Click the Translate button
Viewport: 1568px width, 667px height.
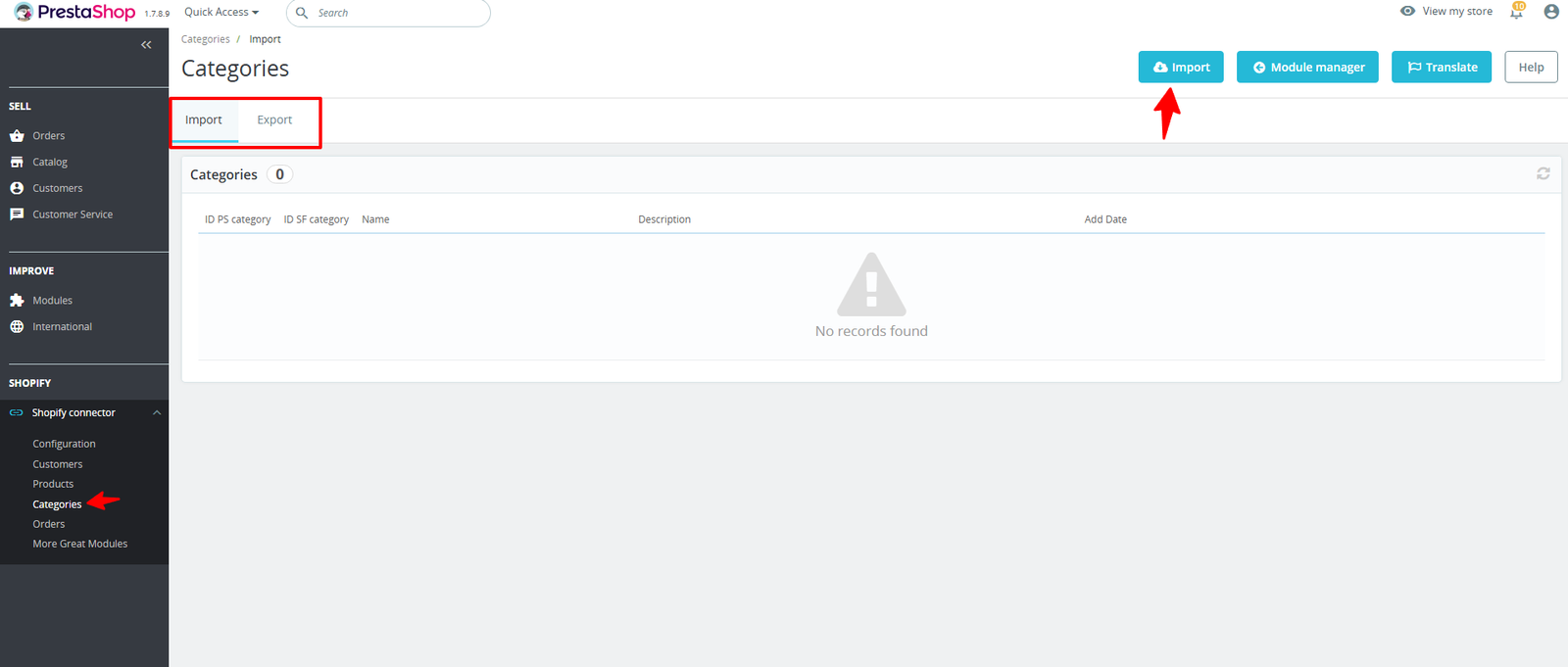[x=1442, y=67]
